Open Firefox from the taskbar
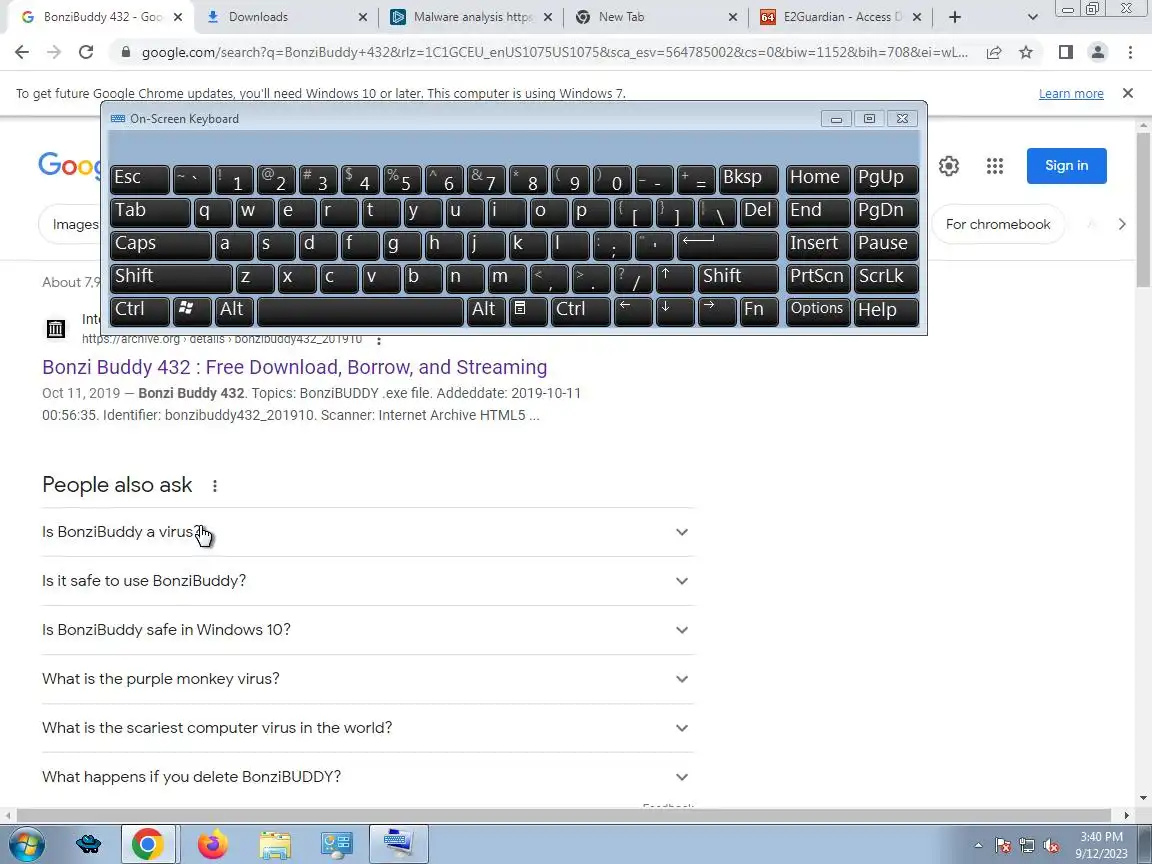Screen dimensions: 1152x864 point(212,844)
